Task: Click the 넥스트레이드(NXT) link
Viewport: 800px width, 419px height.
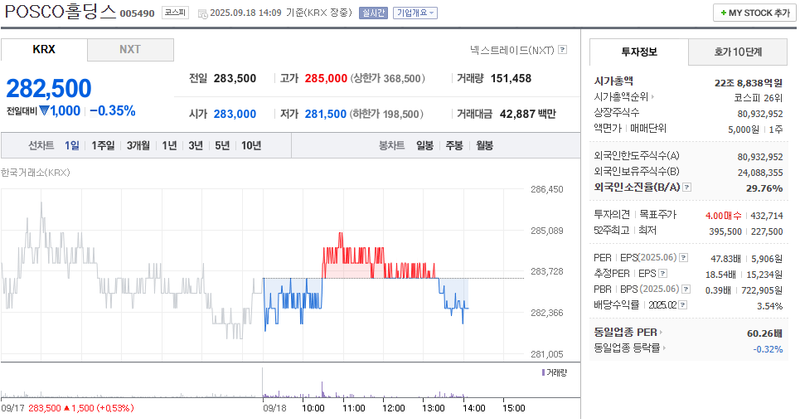Action: coord(512,50)
